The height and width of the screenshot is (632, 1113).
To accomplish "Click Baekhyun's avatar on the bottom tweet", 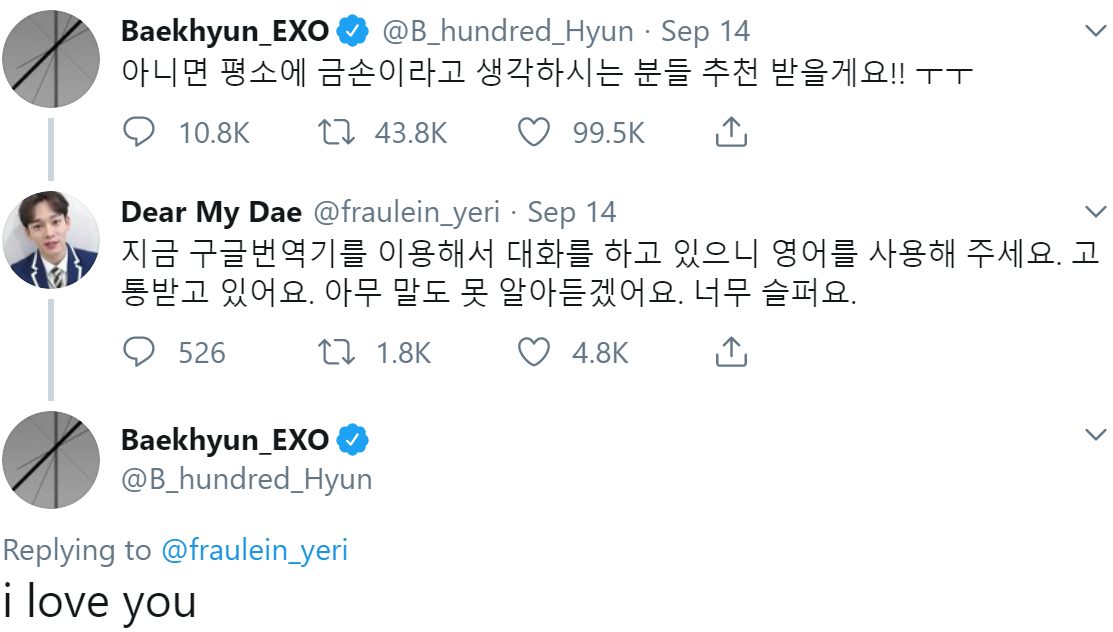I will tap(50, 459).
